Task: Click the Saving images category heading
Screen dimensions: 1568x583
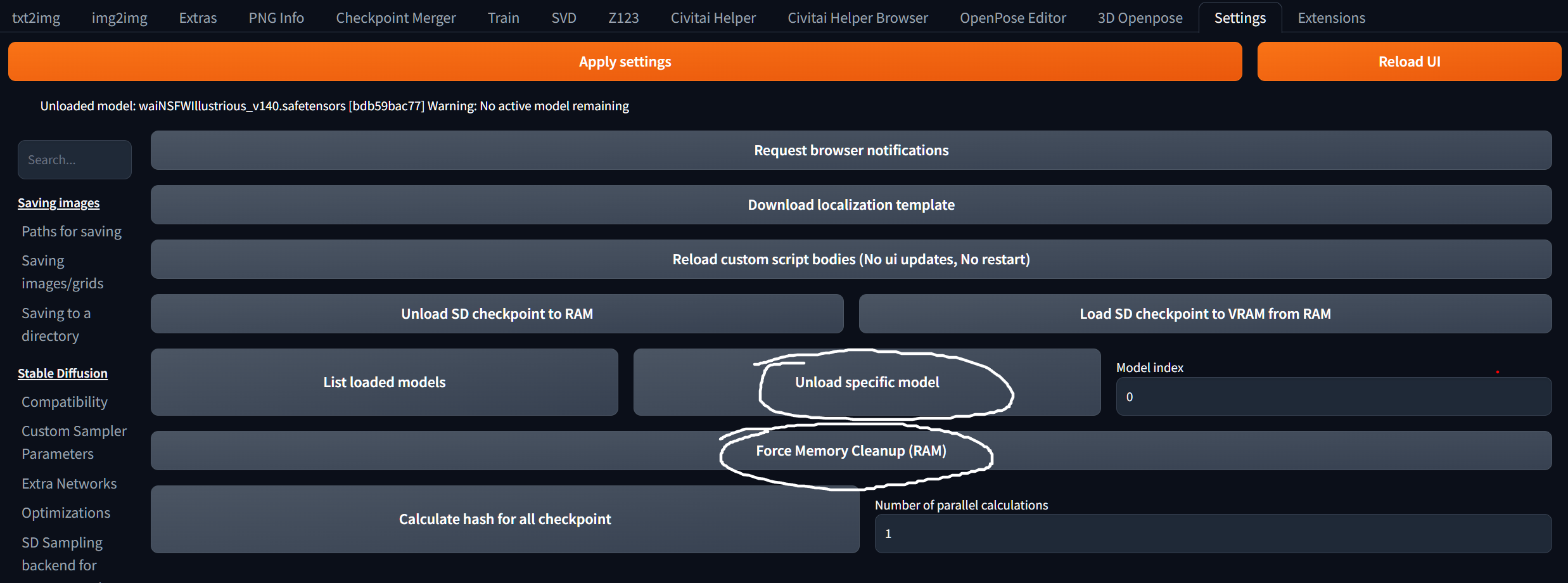Action: [x=58, y=203]
